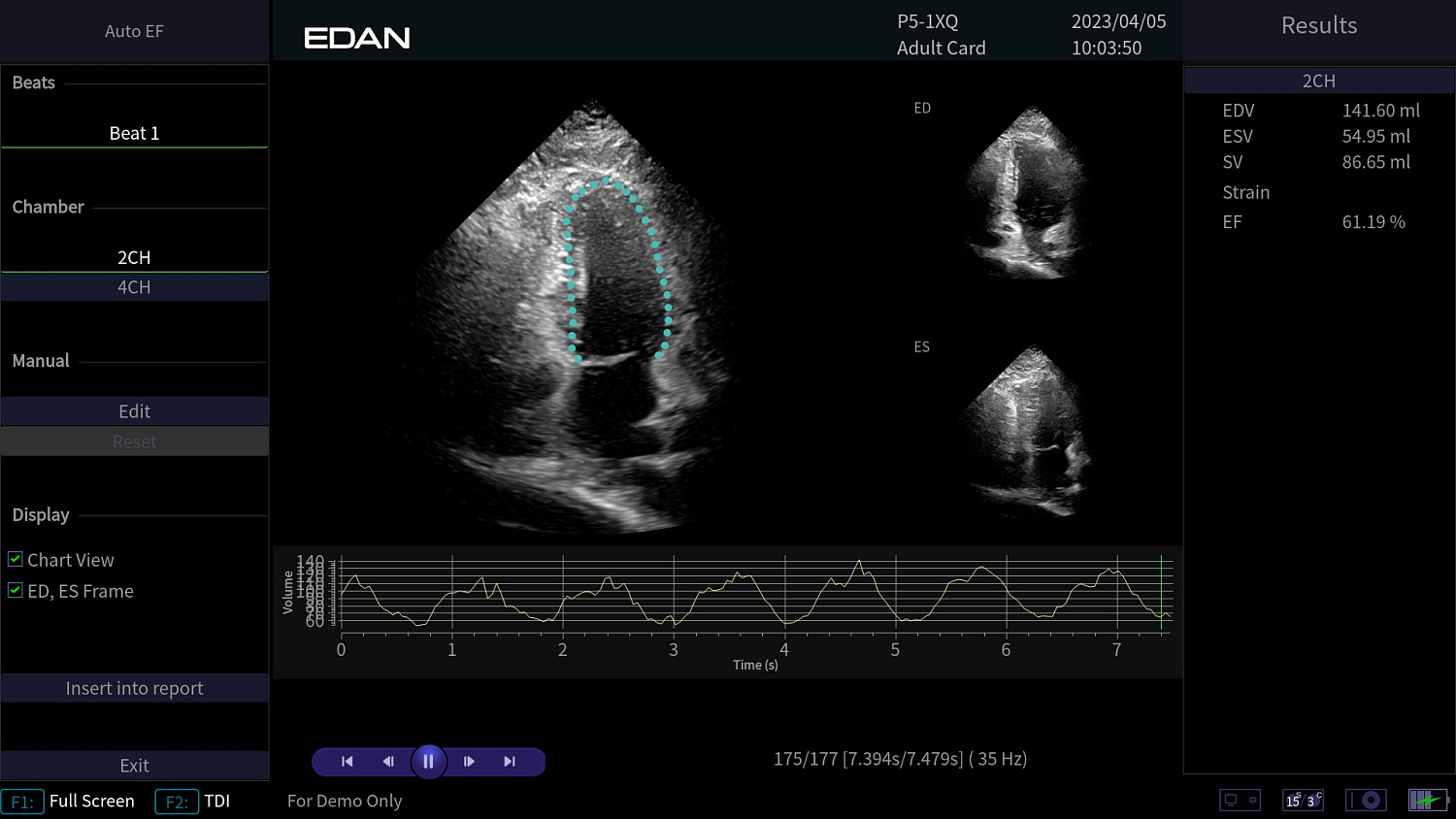Toggle the Chart View display option
Image resolution: width=1456 pixels, height=819 pixels.
[x=15, y=559]
